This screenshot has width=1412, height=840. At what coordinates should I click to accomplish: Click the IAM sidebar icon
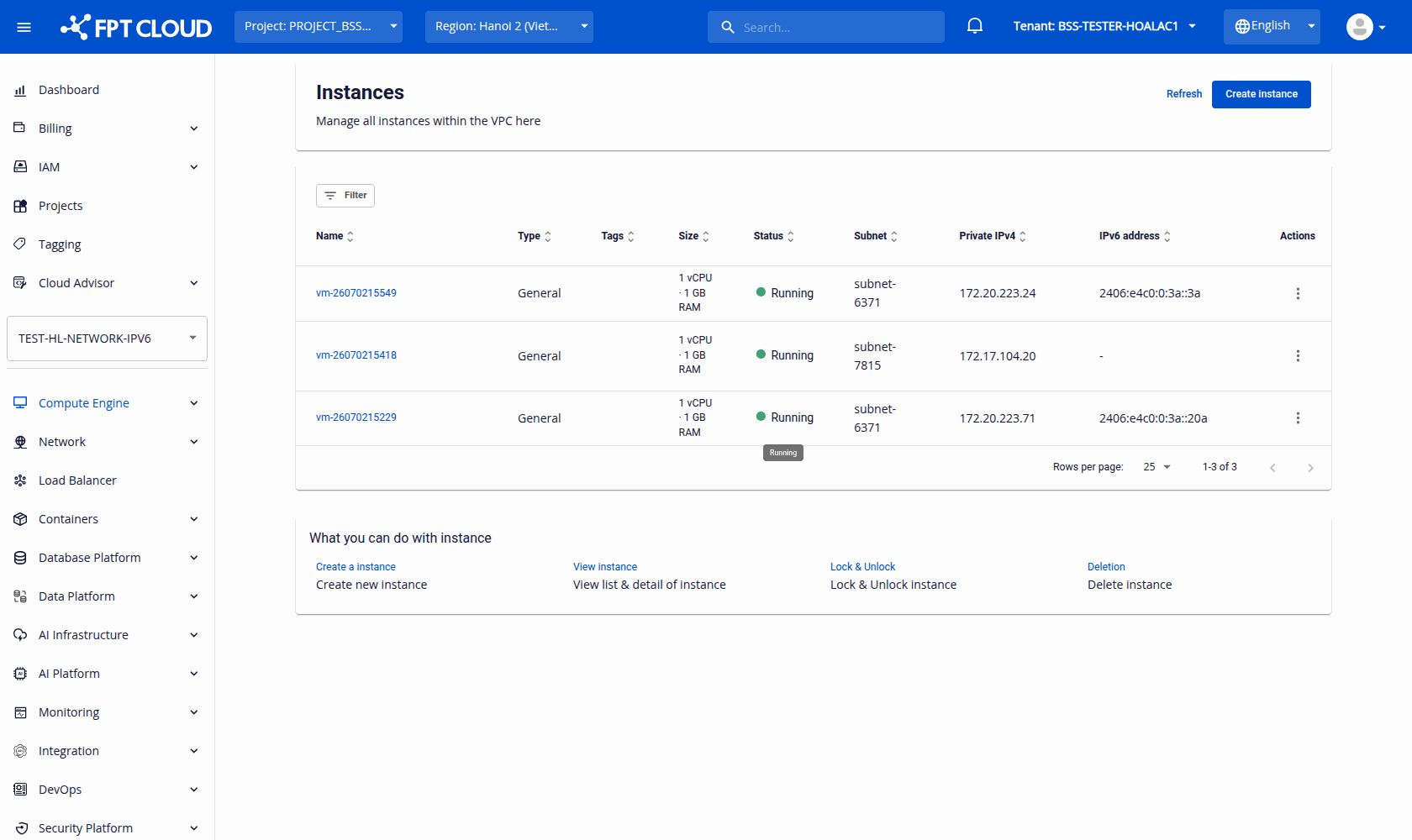point(20,167)
